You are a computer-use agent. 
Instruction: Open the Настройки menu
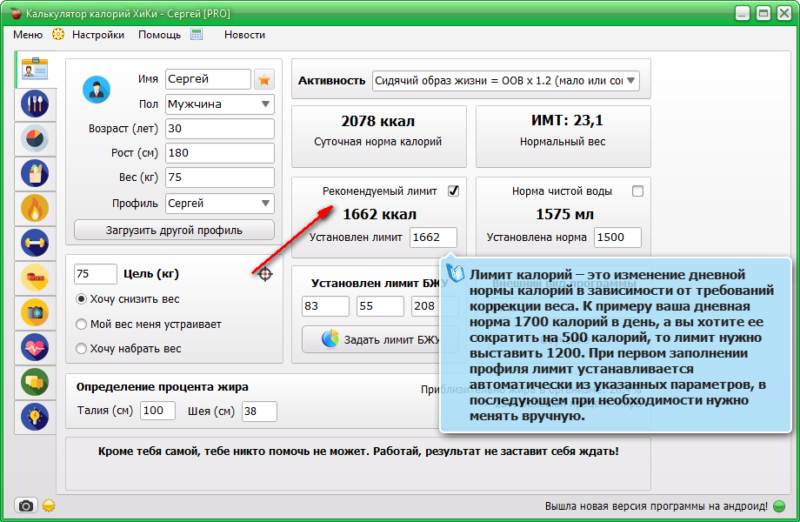[x=98, y=34]
